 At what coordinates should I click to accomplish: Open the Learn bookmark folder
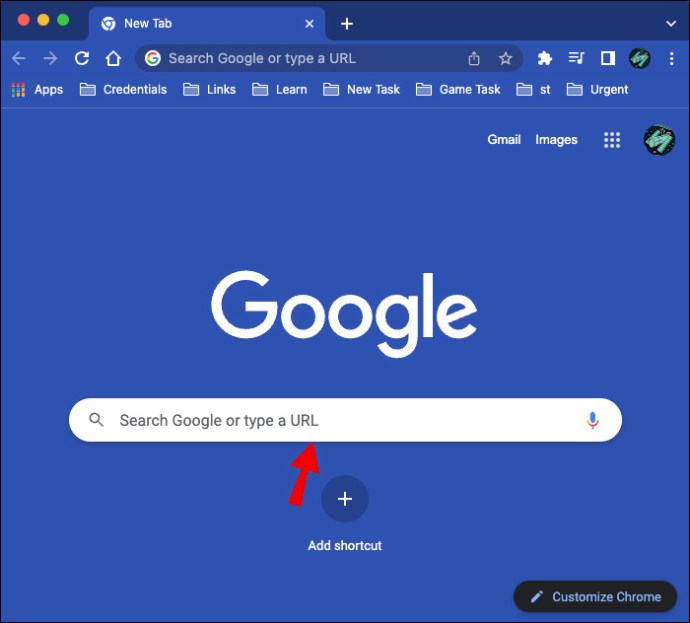279,90
